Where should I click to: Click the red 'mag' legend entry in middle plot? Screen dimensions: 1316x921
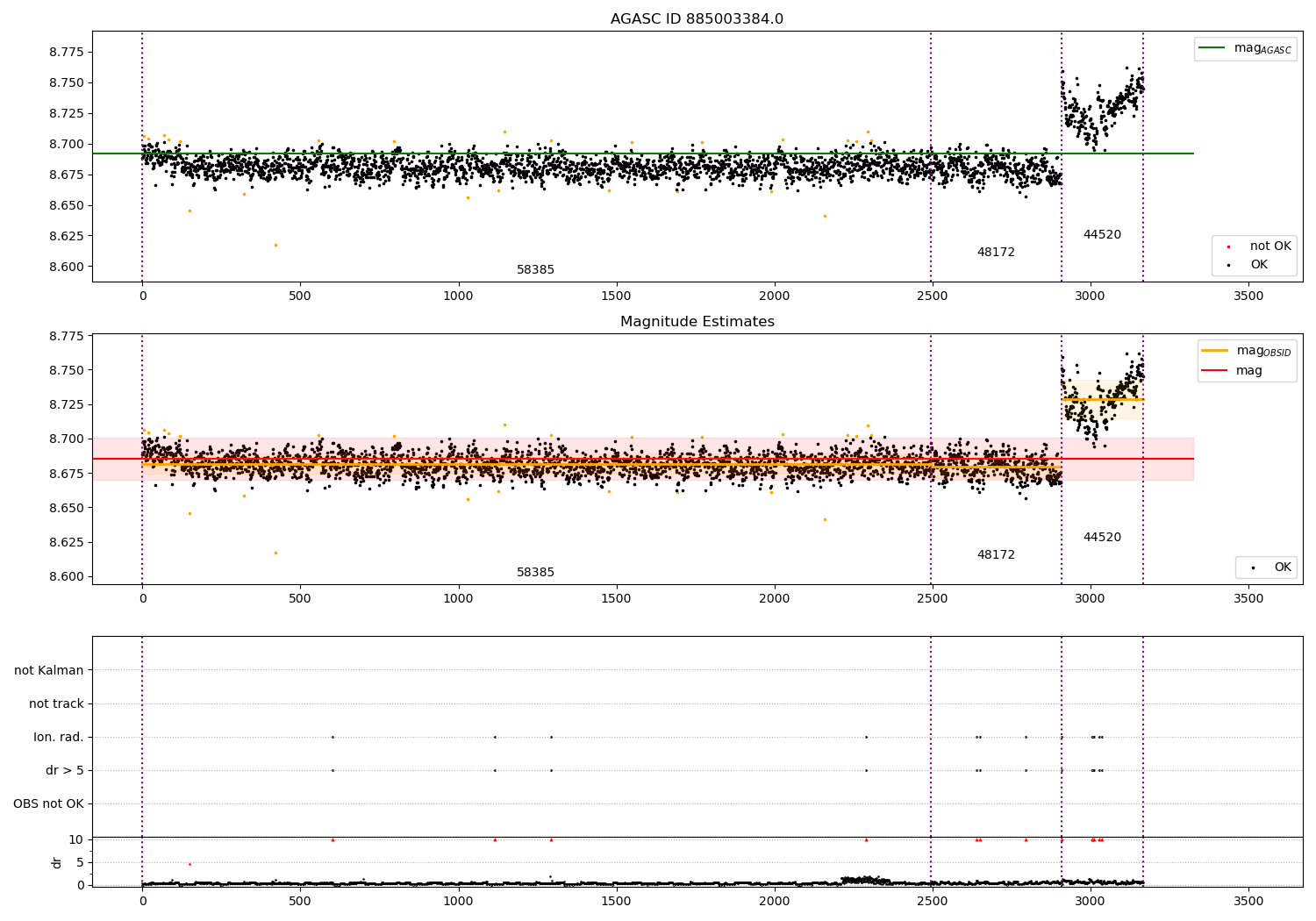point(1232,371)
